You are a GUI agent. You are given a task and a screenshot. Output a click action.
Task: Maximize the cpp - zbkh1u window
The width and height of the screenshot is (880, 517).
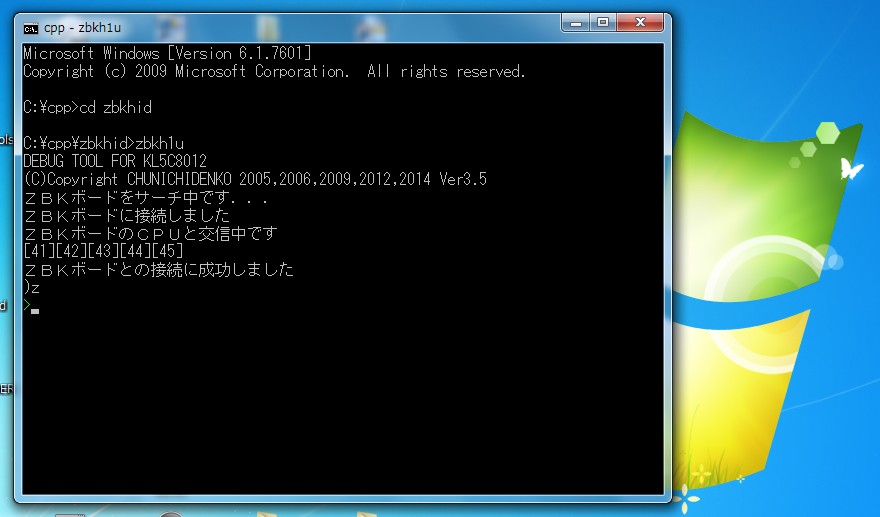point(603,22)
